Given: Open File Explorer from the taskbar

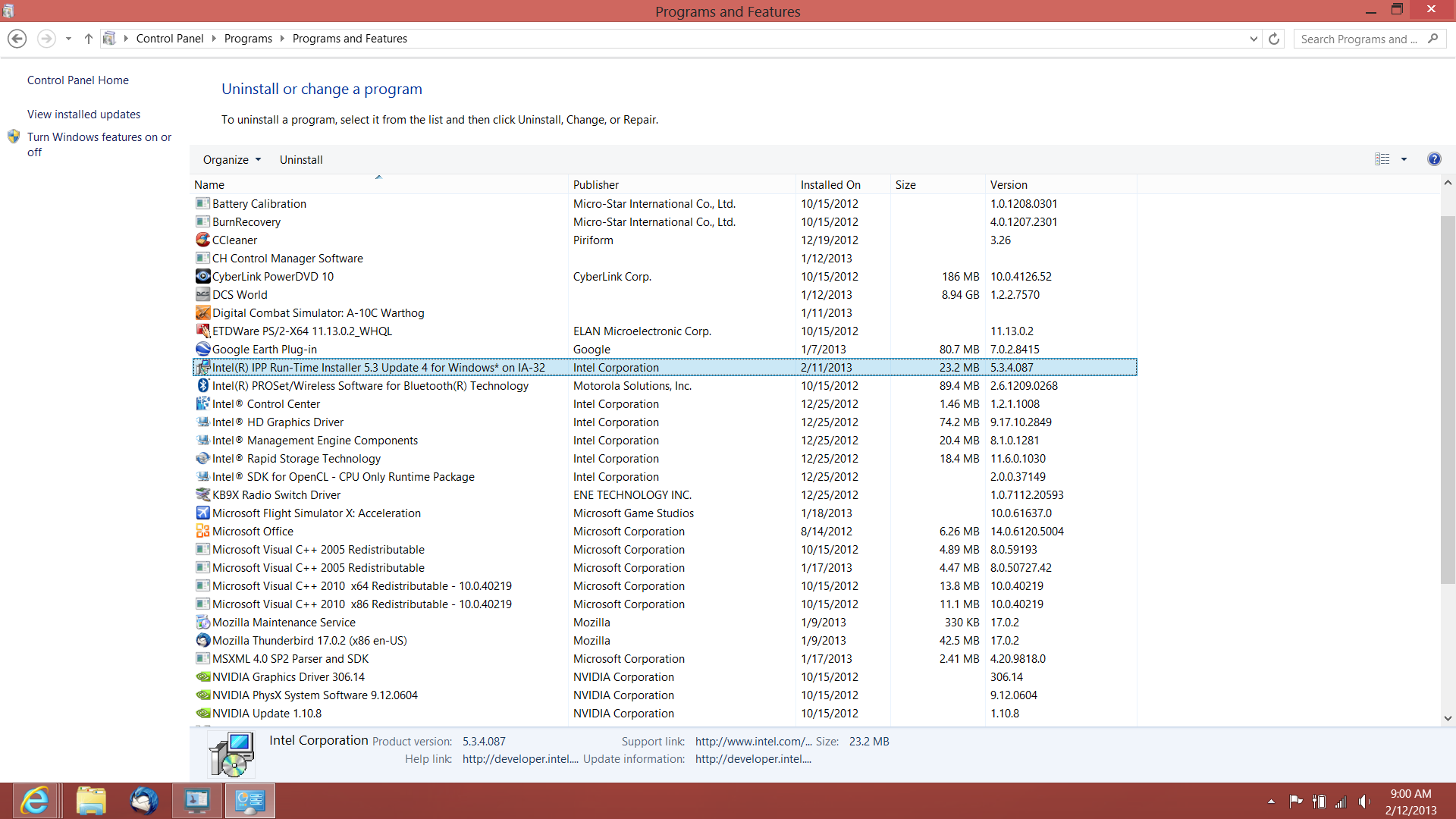Looking at the screenshot, I should [x=91, y=801].
